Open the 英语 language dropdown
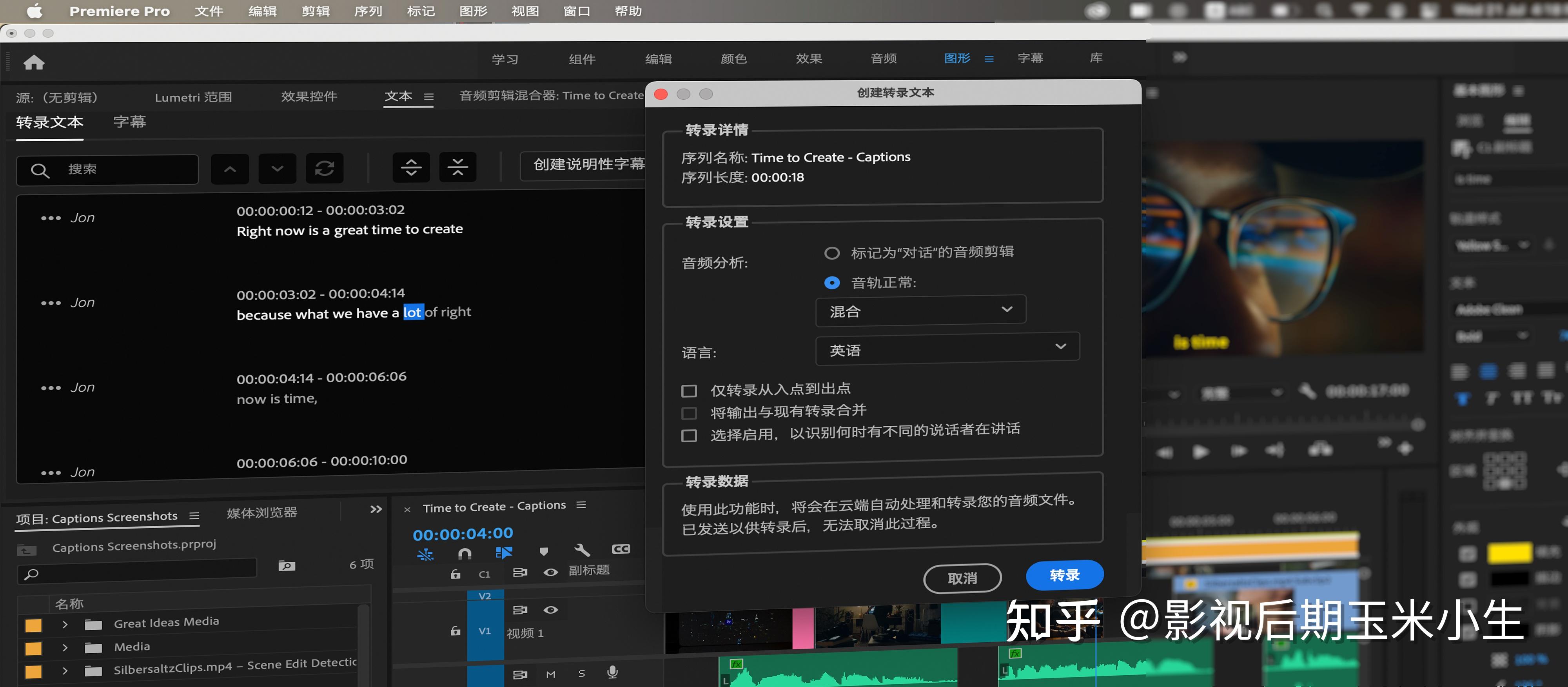The width and height of the screenshot is (1568, 687). (947, 349)
